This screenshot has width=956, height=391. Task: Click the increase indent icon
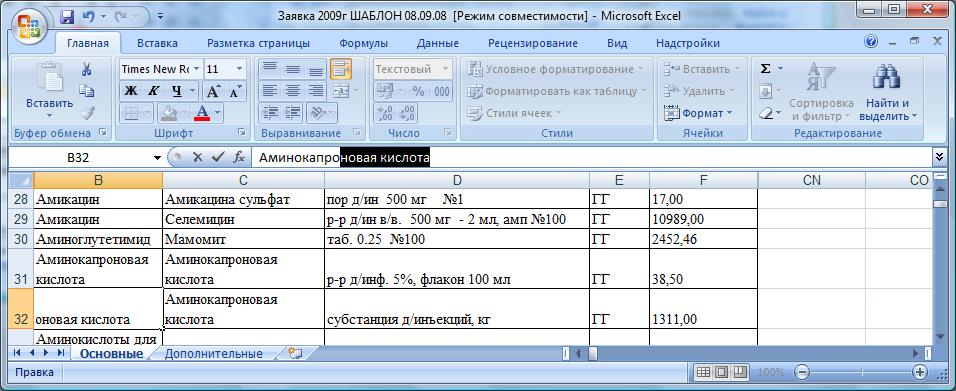point(293,113)
